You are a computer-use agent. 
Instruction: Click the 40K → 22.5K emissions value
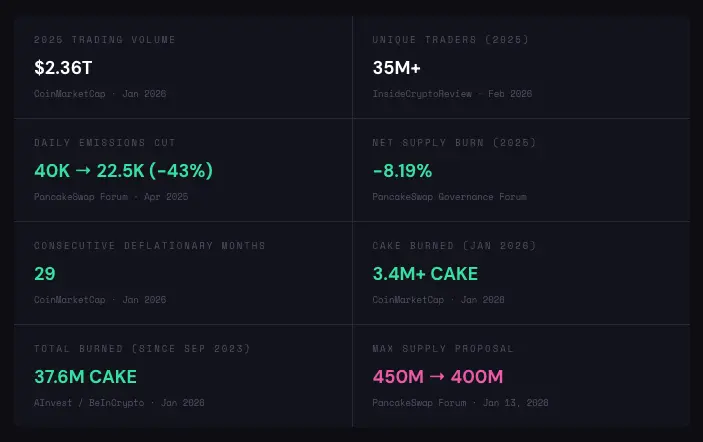pyautogui.click(x=123, y=171)
